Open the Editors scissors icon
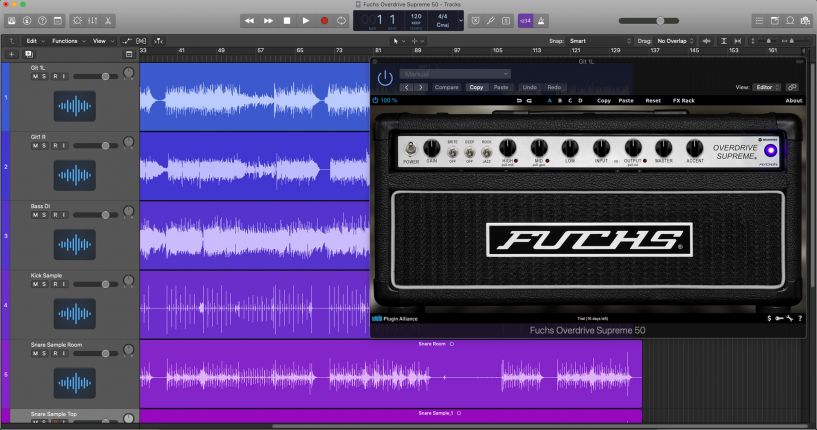The width and height of the screenshot is (817, 430). (108, 21)
